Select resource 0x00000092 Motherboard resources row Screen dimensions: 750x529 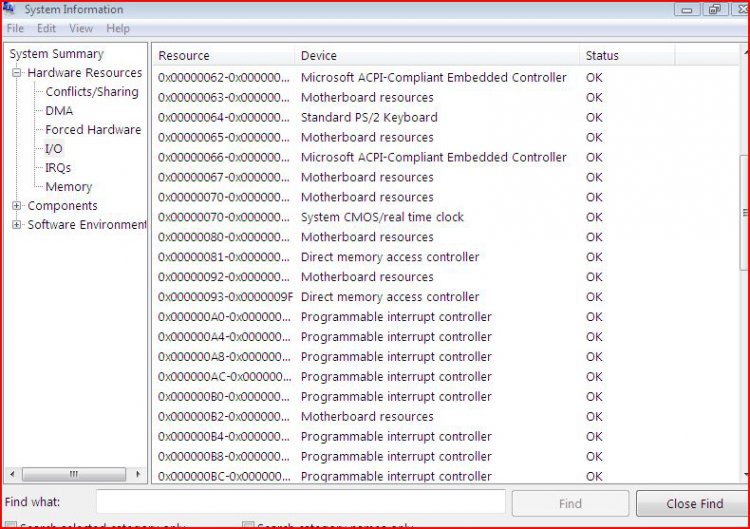pos(380,277)
